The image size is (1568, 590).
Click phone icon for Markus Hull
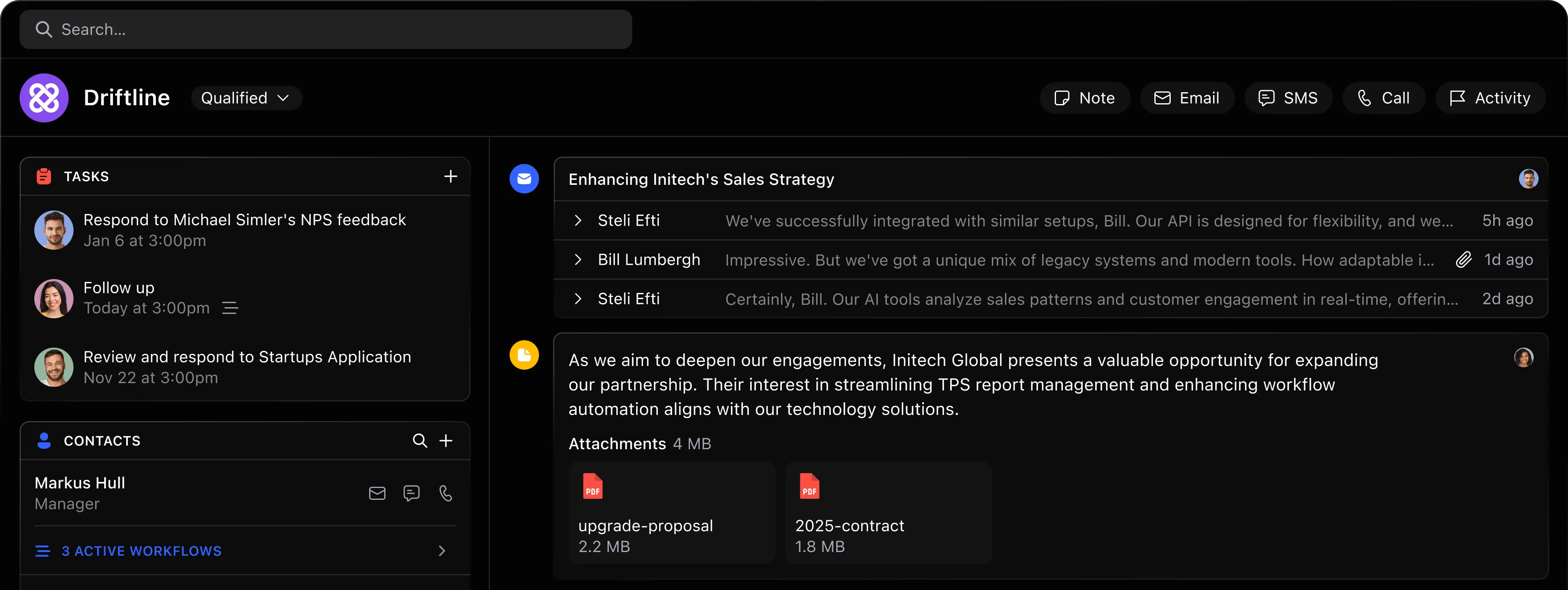coord(445,492)
